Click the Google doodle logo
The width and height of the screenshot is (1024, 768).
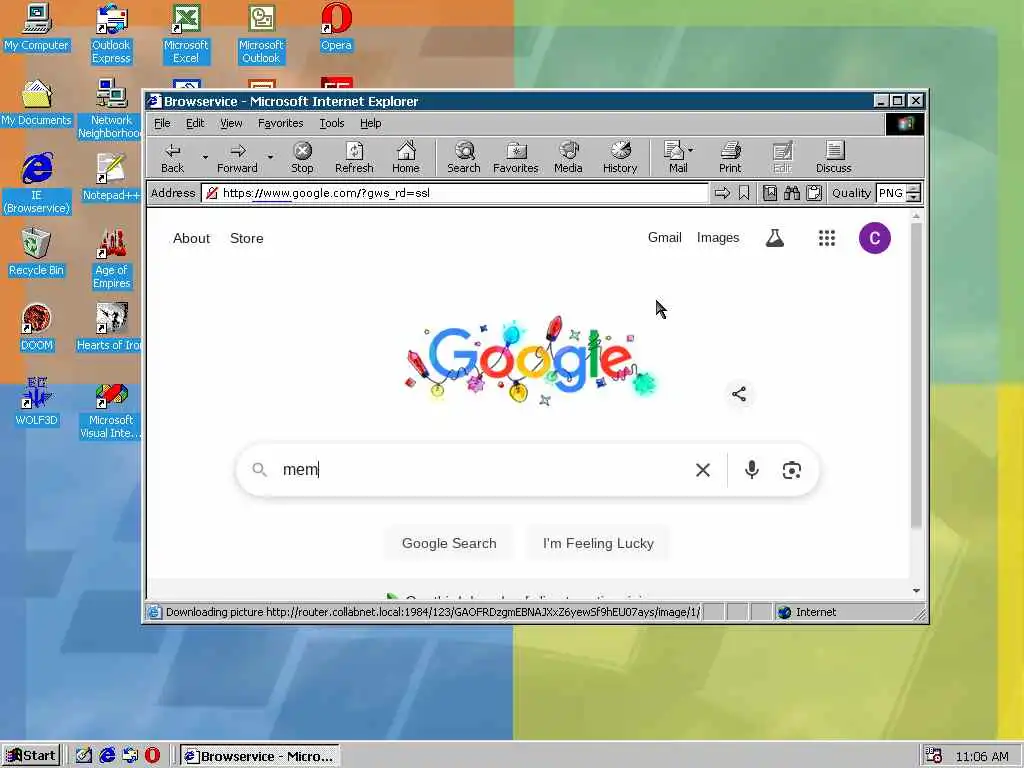(x=530, y=360)
